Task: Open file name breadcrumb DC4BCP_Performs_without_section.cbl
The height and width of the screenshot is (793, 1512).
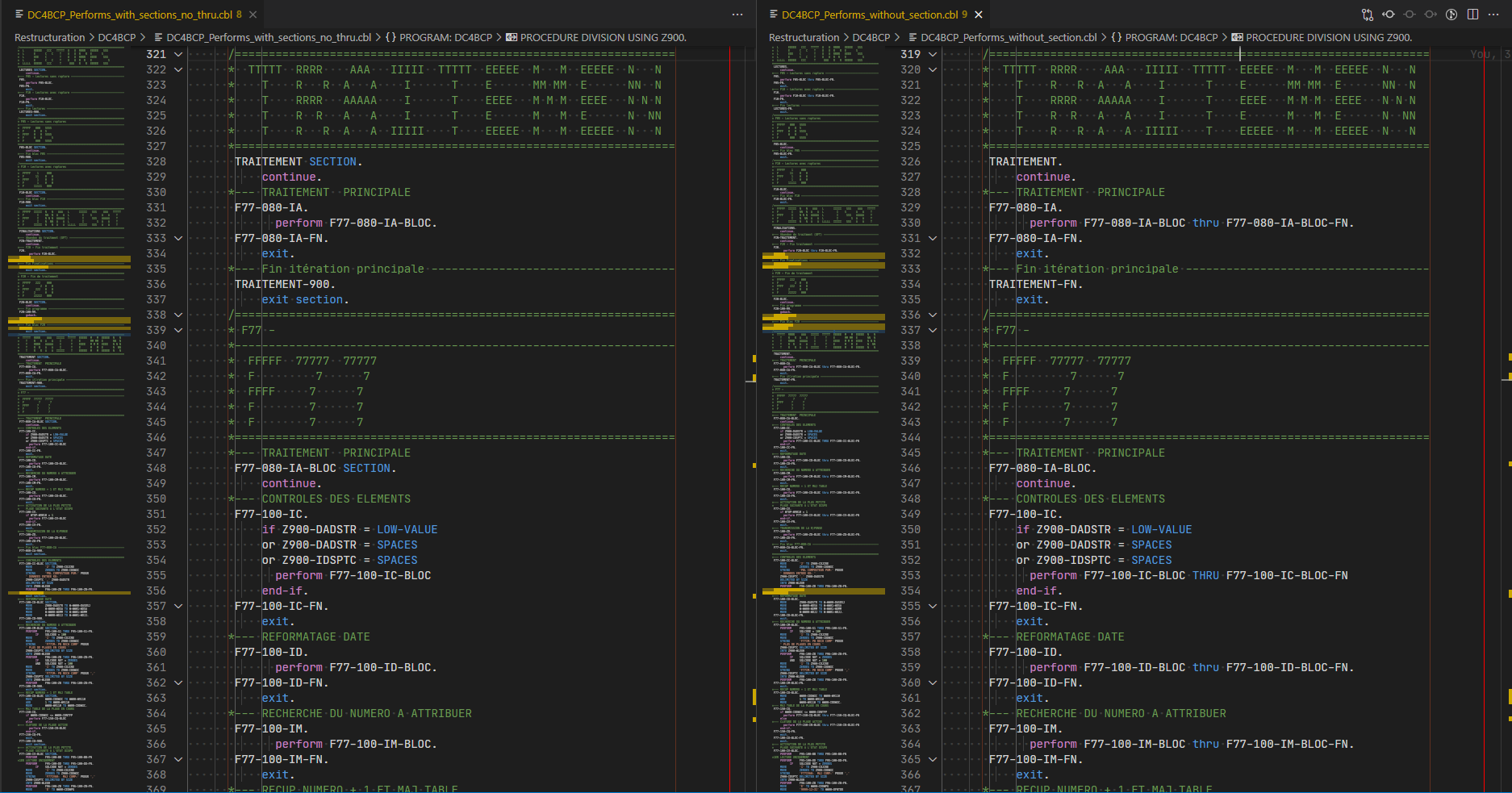Action: click(x=1002, y=37)
